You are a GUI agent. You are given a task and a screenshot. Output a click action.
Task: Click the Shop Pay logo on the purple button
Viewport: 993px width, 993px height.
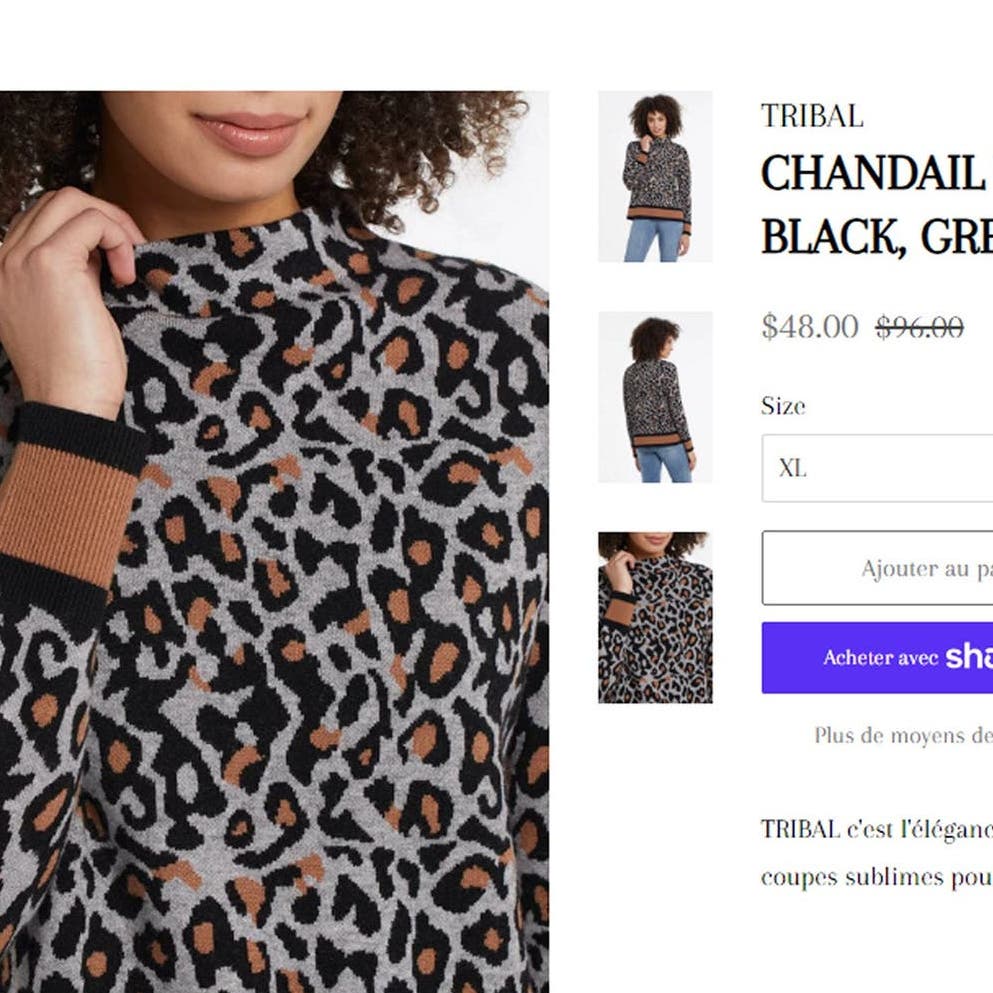pyautogui.click(x=969, y=657)
